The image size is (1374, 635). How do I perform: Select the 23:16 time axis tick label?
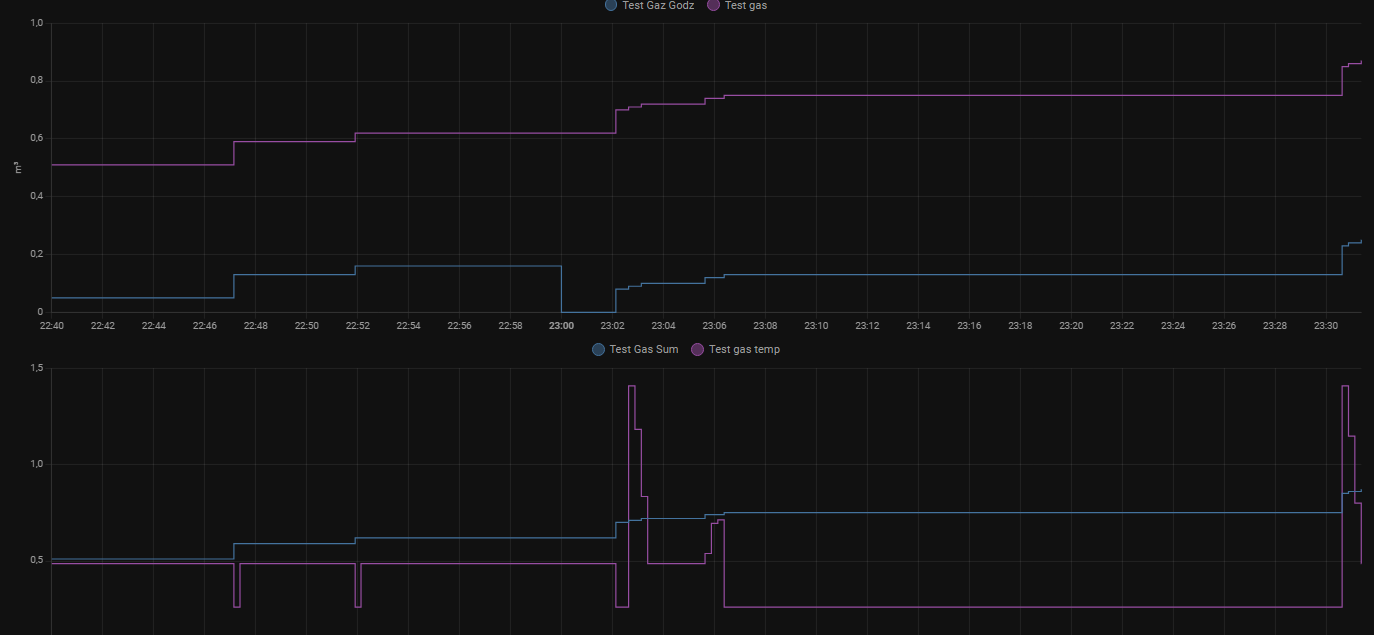point(969,326)
